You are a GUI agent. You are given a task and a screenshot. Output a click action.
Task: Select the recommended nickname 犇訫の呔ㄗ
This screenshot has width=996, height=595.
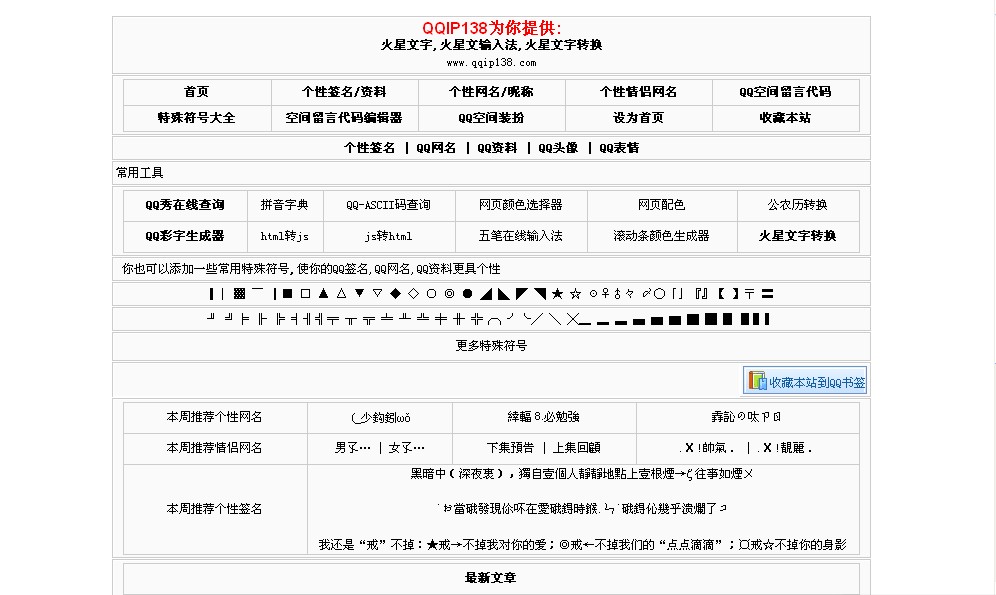(746, 417)
